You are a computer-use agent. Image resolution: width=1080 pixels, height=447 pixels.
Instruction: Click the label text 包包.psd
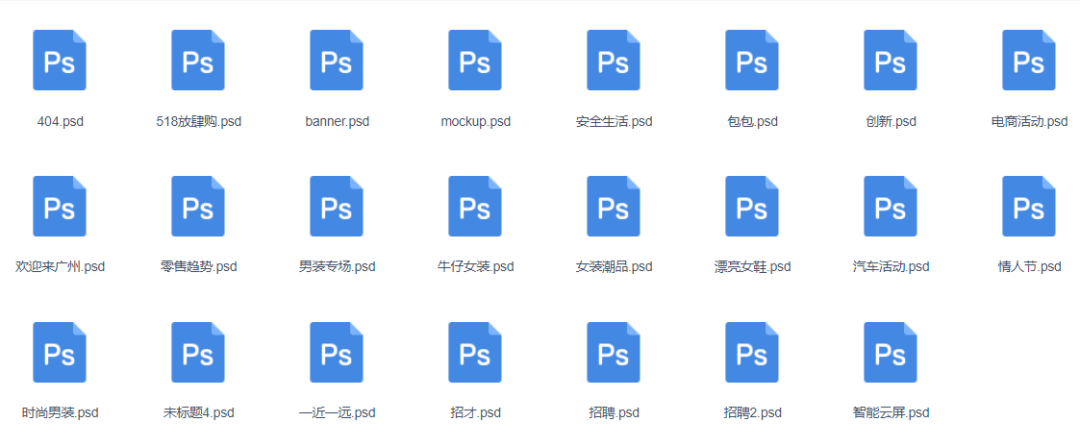click(x=752, y=122)
